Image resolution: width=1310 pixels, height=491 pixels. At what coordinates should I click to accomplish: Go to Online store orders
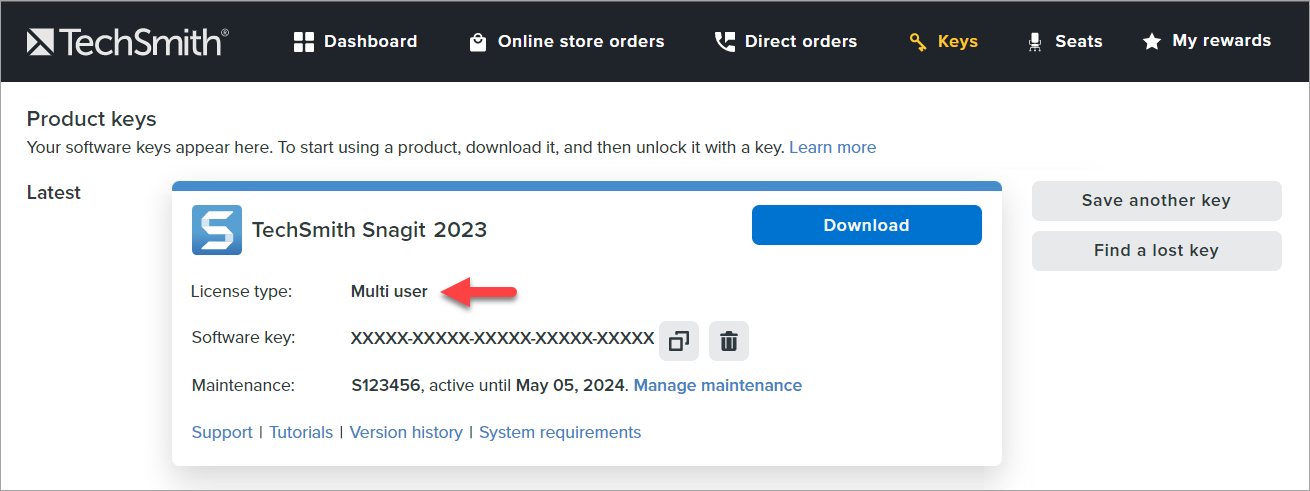pos(566,42)
